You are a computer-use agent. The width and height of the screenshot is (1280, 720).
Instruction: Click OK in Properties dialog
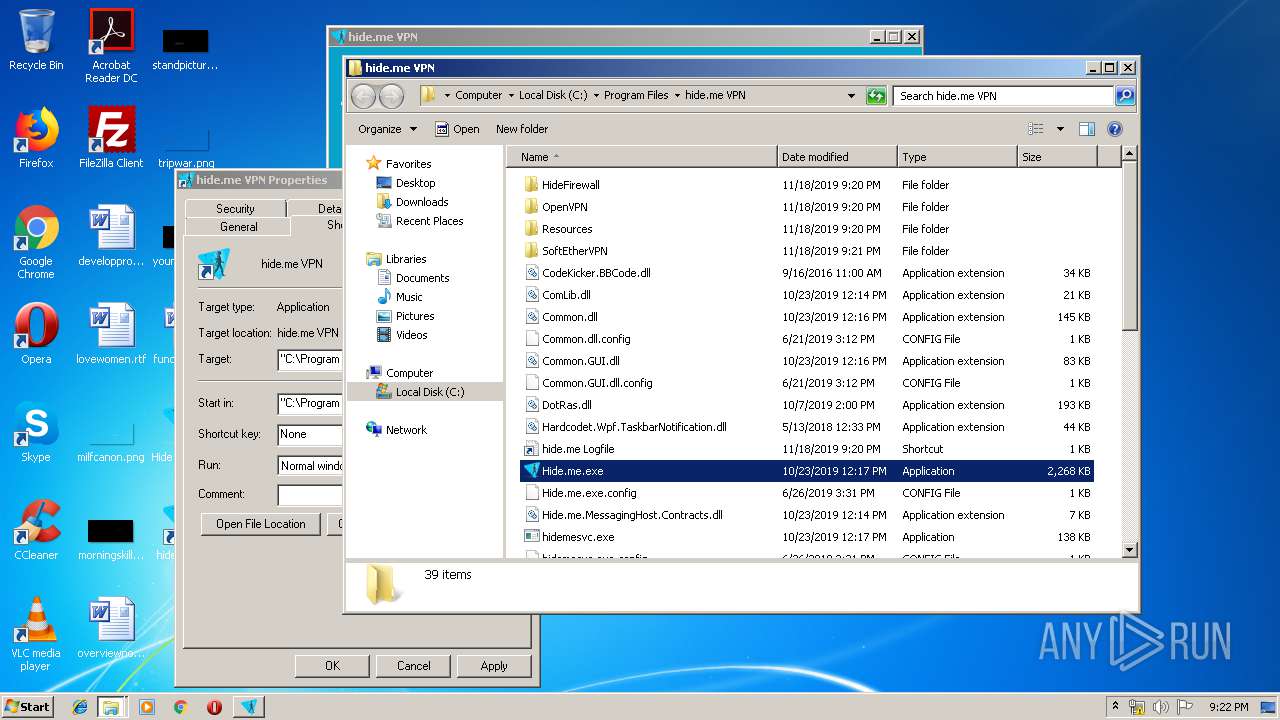332,666
